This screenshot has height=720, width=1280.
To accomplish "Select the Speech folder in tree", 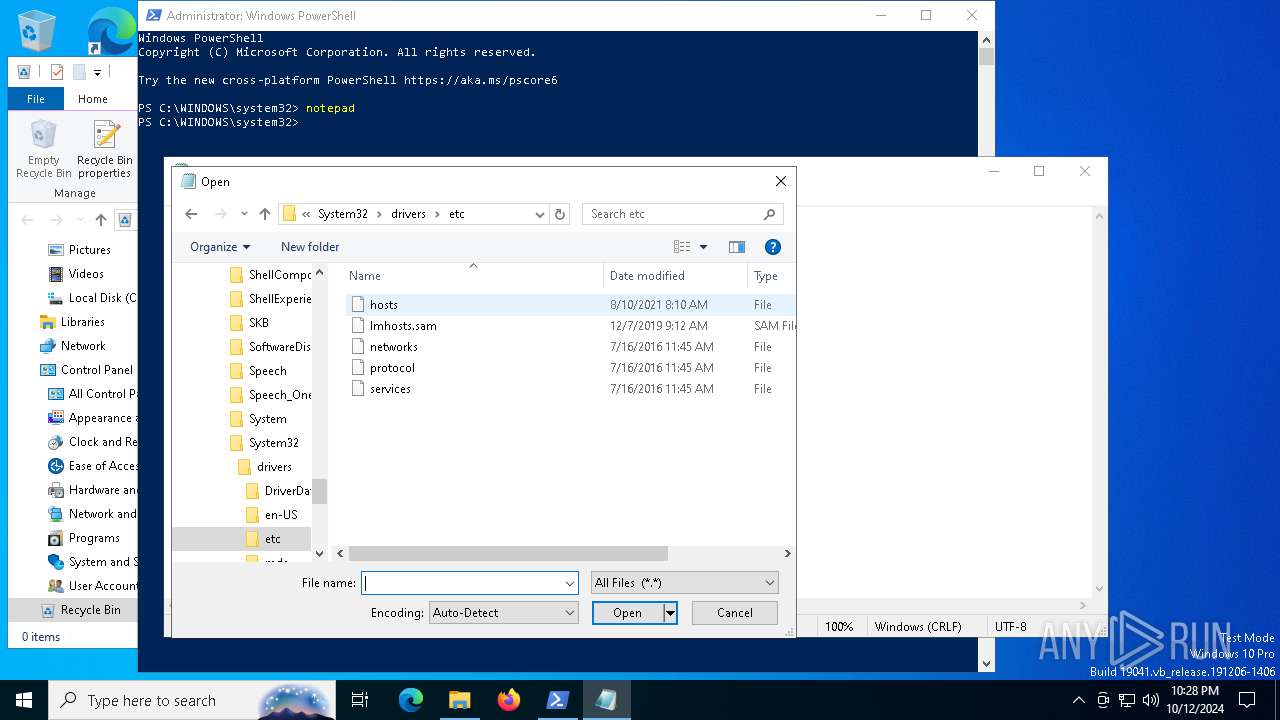I will [x=267, y=371].
